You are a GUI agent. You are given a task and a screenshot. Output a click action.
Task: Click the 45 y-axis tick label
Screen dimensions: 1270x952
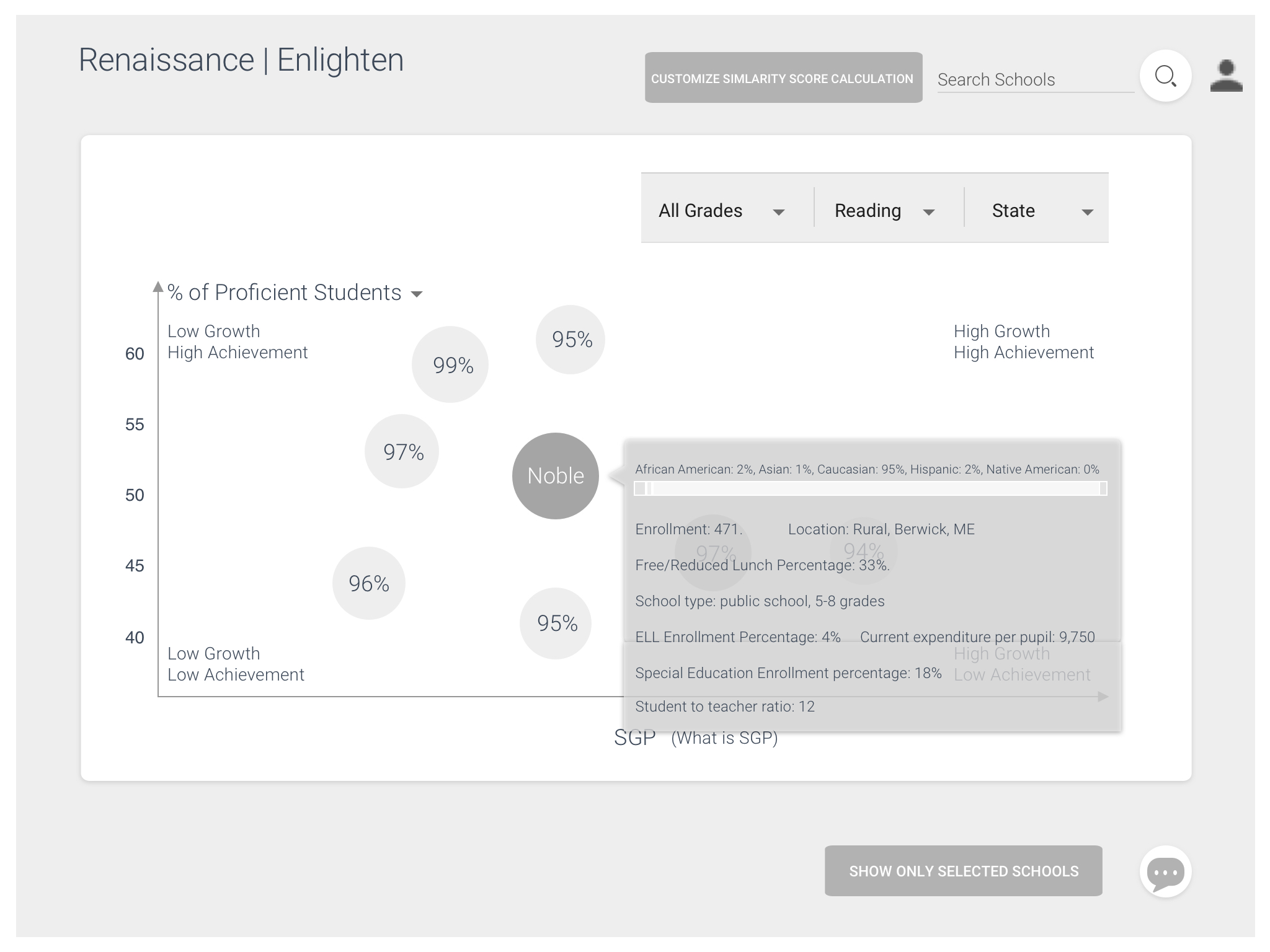click(135, 566)
